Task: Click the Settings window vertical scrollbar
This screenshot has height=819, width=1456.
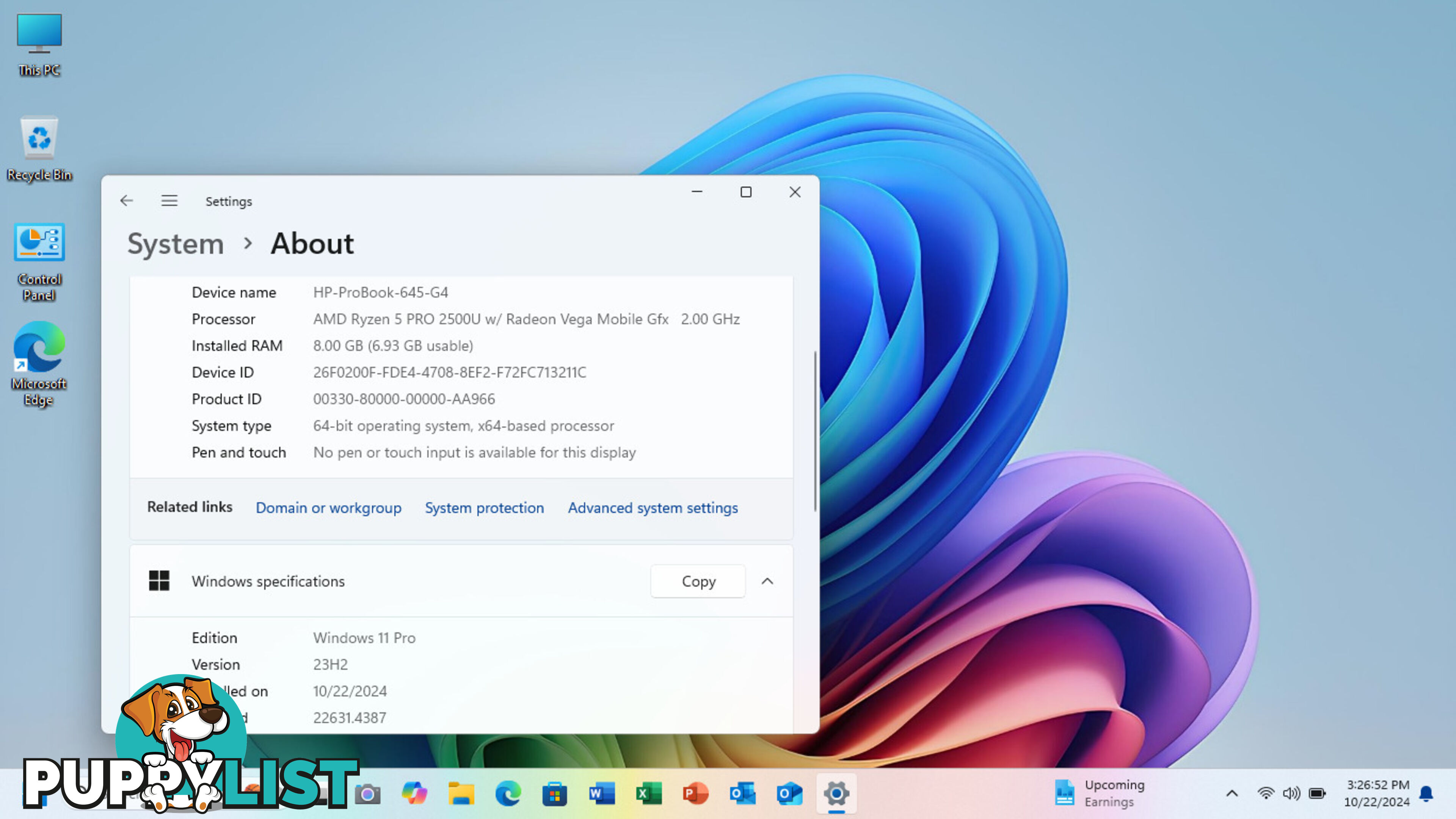Action: [x=814, y=431]
